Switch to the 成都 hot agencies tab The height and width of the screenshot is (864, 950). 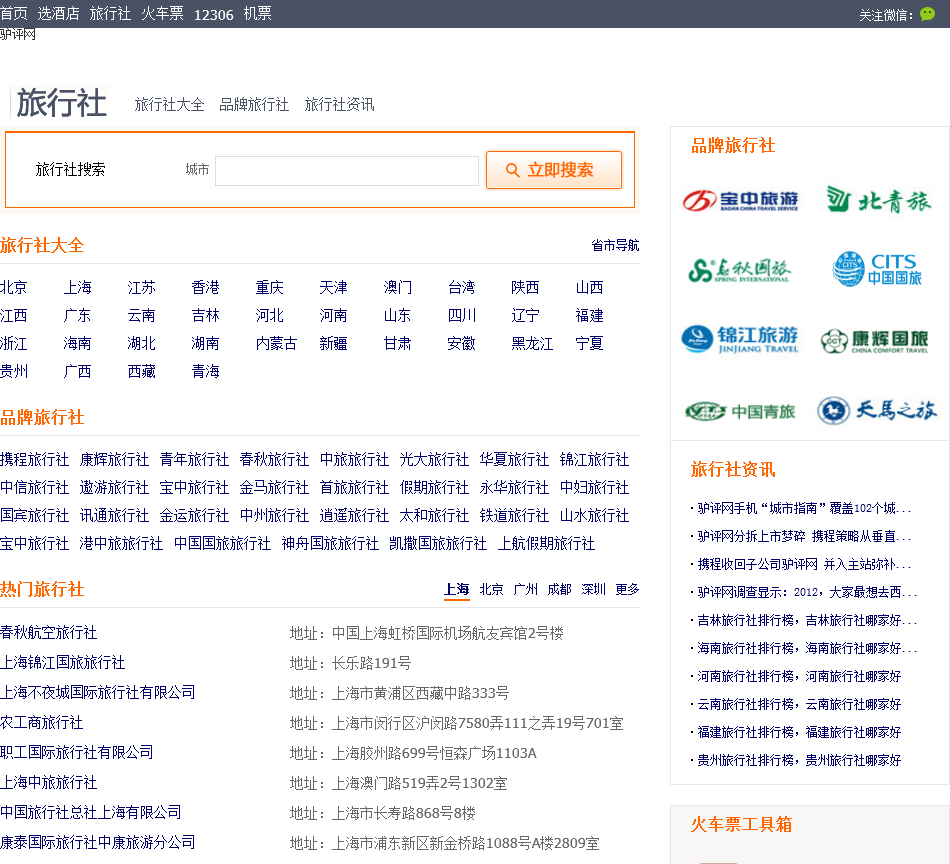click(559, 589)
